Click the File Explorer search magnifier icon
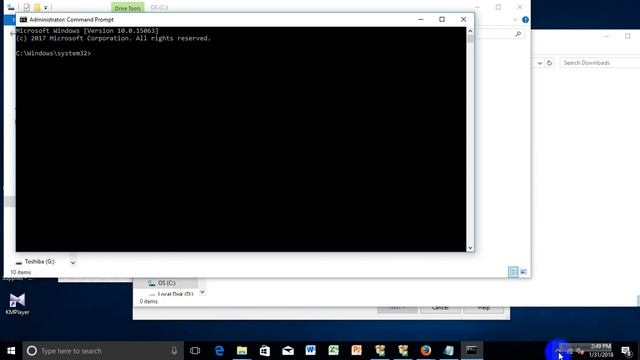 (518, 34)
